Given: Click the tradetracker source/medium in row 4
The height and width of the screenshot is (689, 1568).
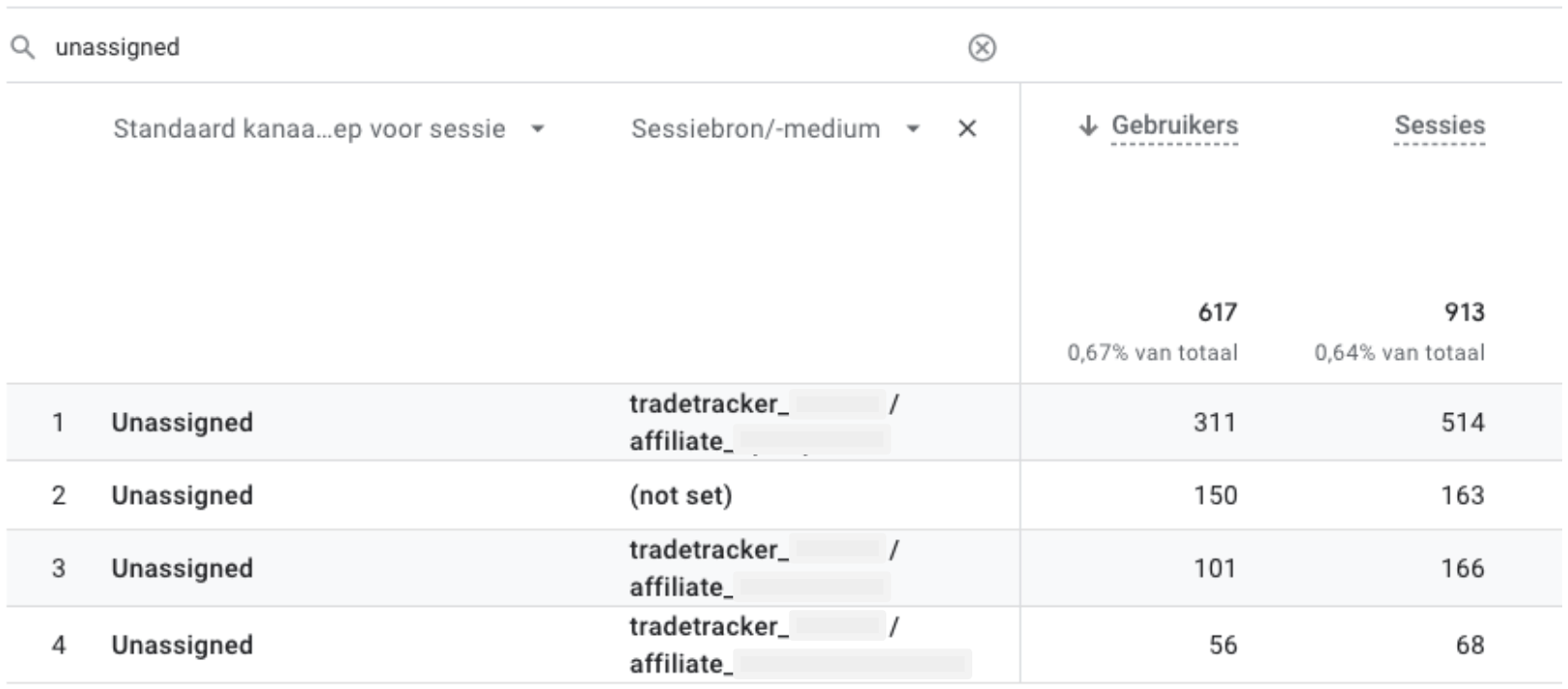Looking at the screenshot, I should 709,645.
